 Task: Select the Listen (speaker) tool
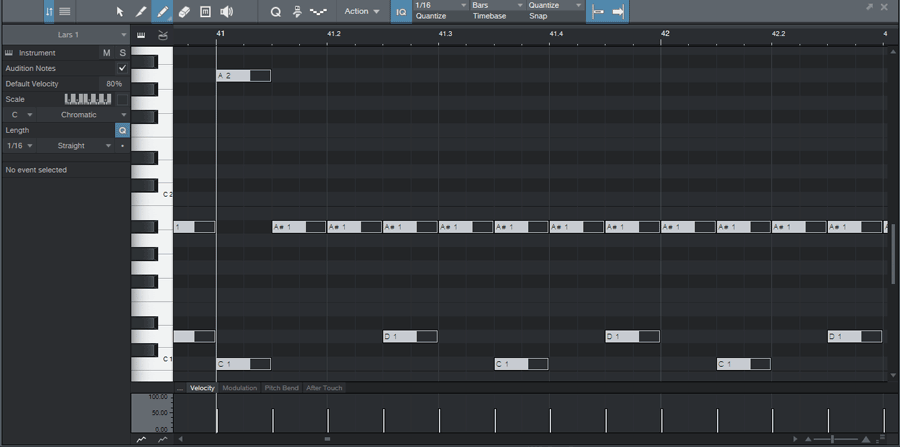[227, 11]
